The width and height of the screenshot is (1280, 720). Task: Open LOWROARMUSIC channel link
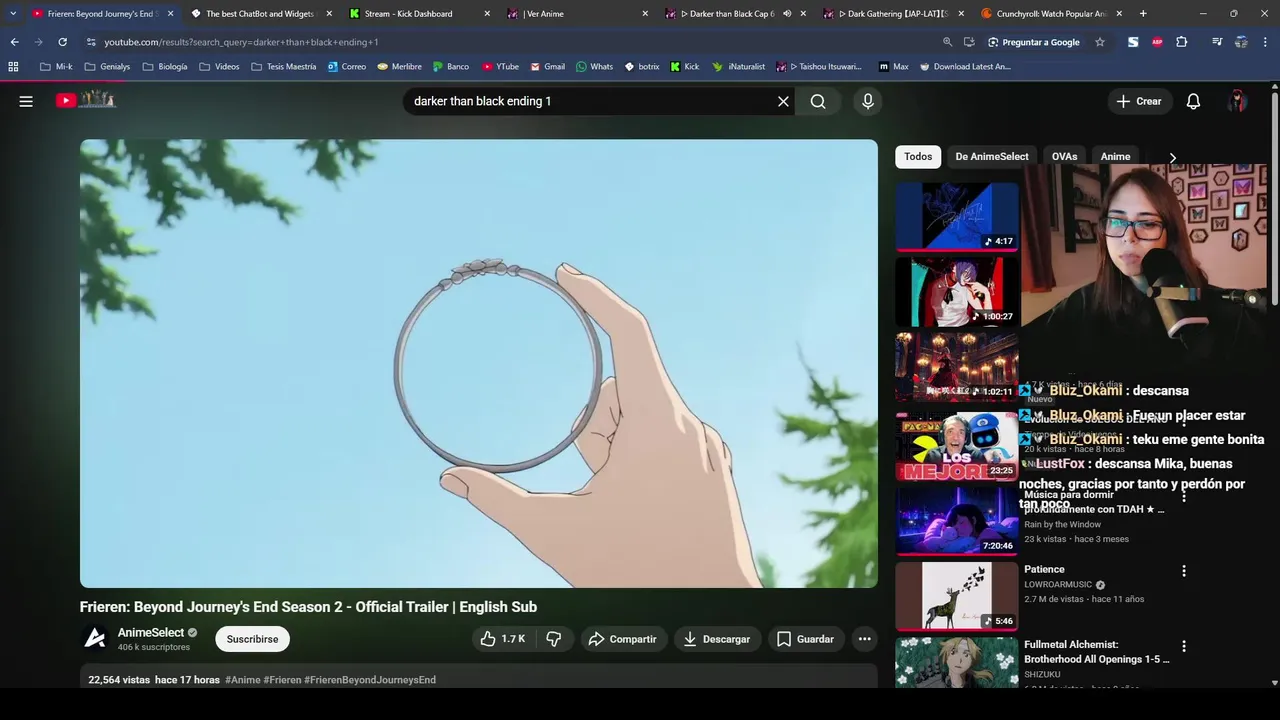pos(1058,584)
